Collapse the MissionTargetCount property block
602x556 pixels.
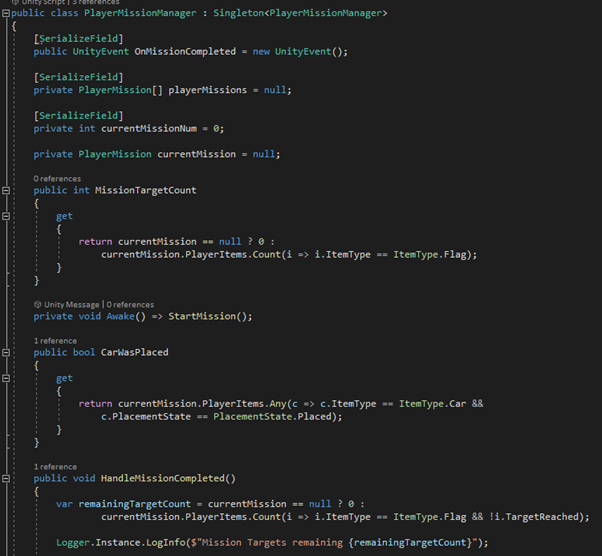coord(6,190)
